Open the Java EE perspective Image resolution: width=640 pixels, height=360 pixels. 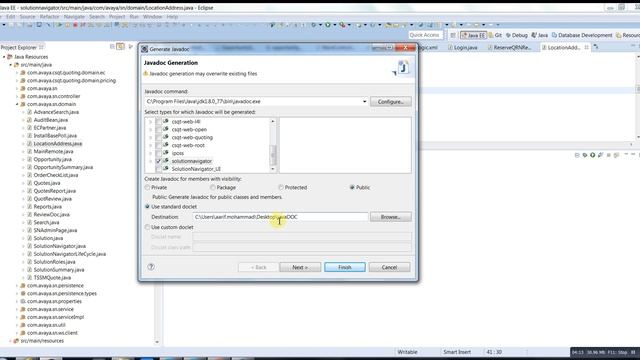[x=473, y=36]
